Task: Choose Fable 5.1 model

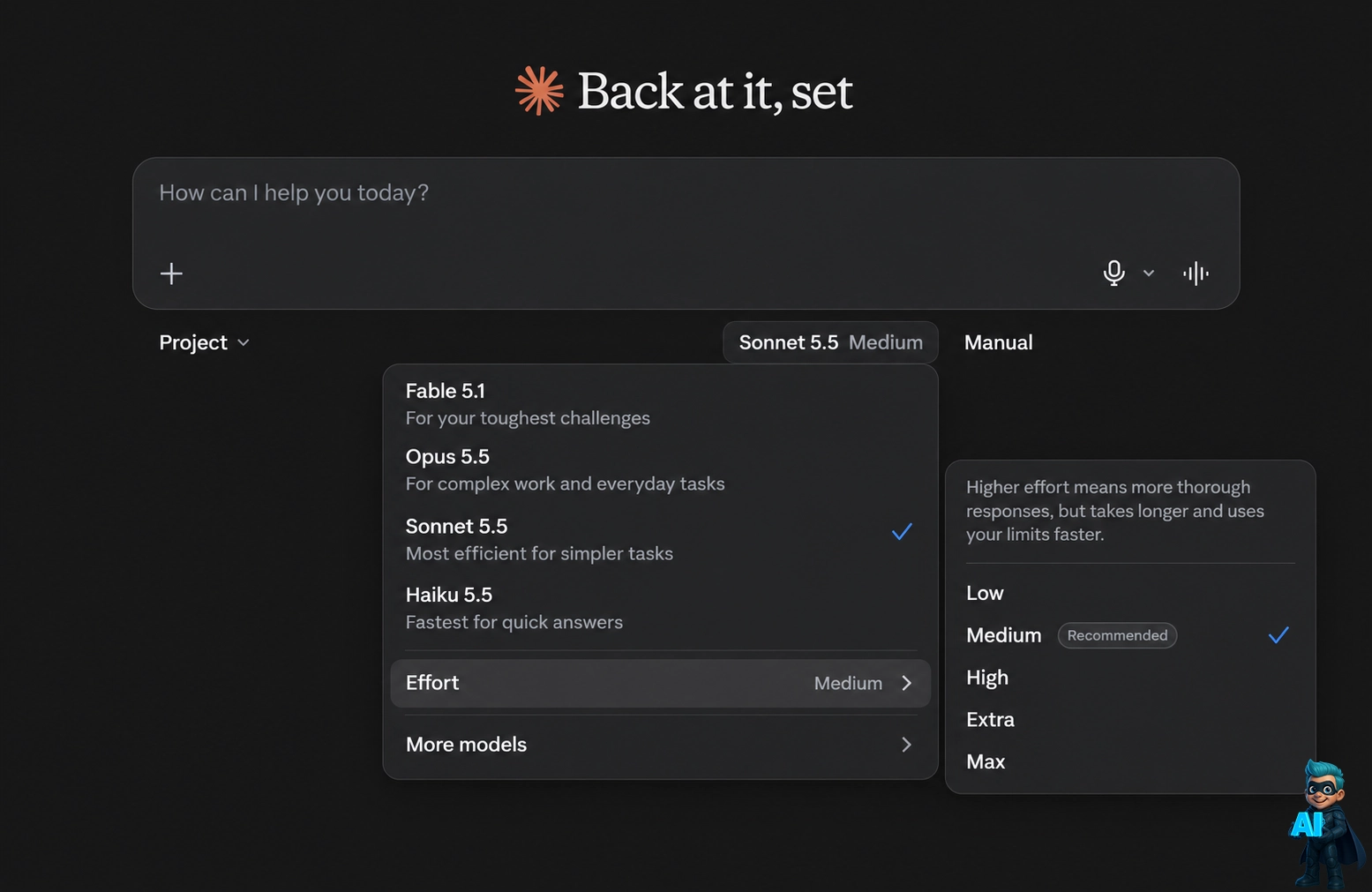Action: pyautogui.click(x=660, y=403)
